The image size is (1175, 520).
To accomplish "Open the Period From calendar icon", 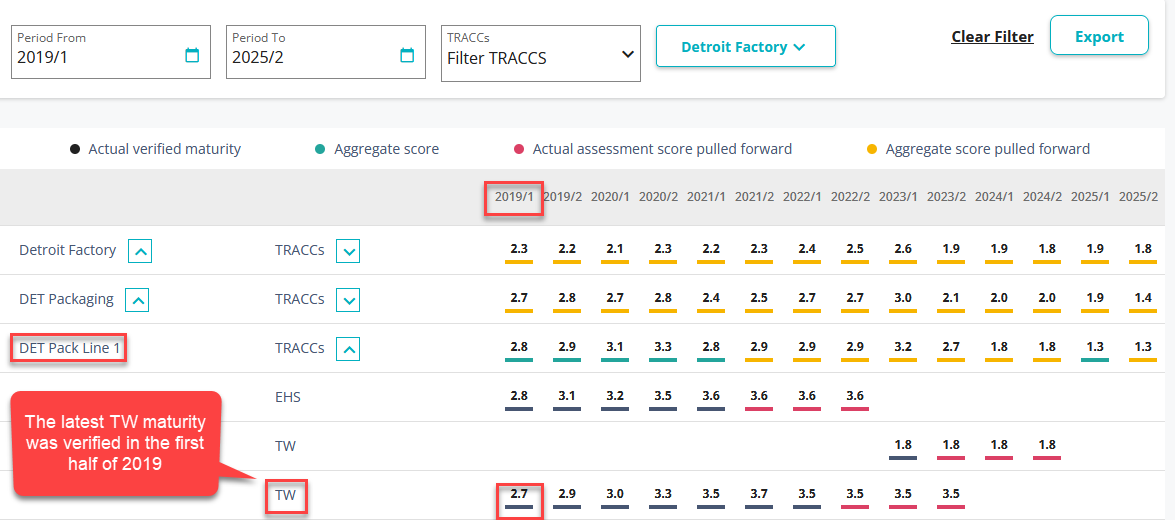I will (192, 56).
